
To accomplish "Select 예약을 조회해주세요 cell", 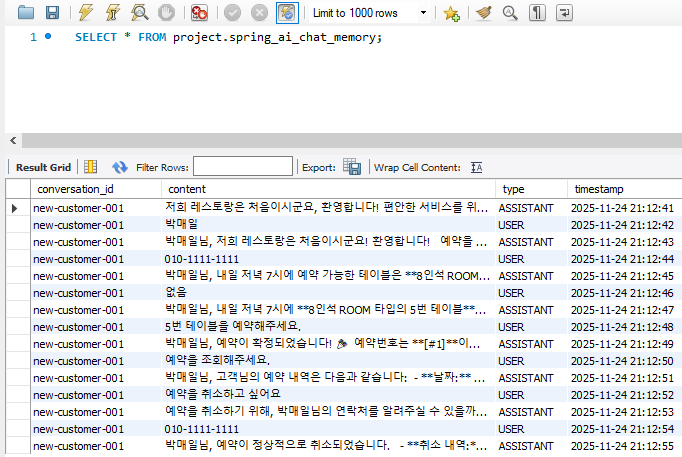I will tap(328, 361).
